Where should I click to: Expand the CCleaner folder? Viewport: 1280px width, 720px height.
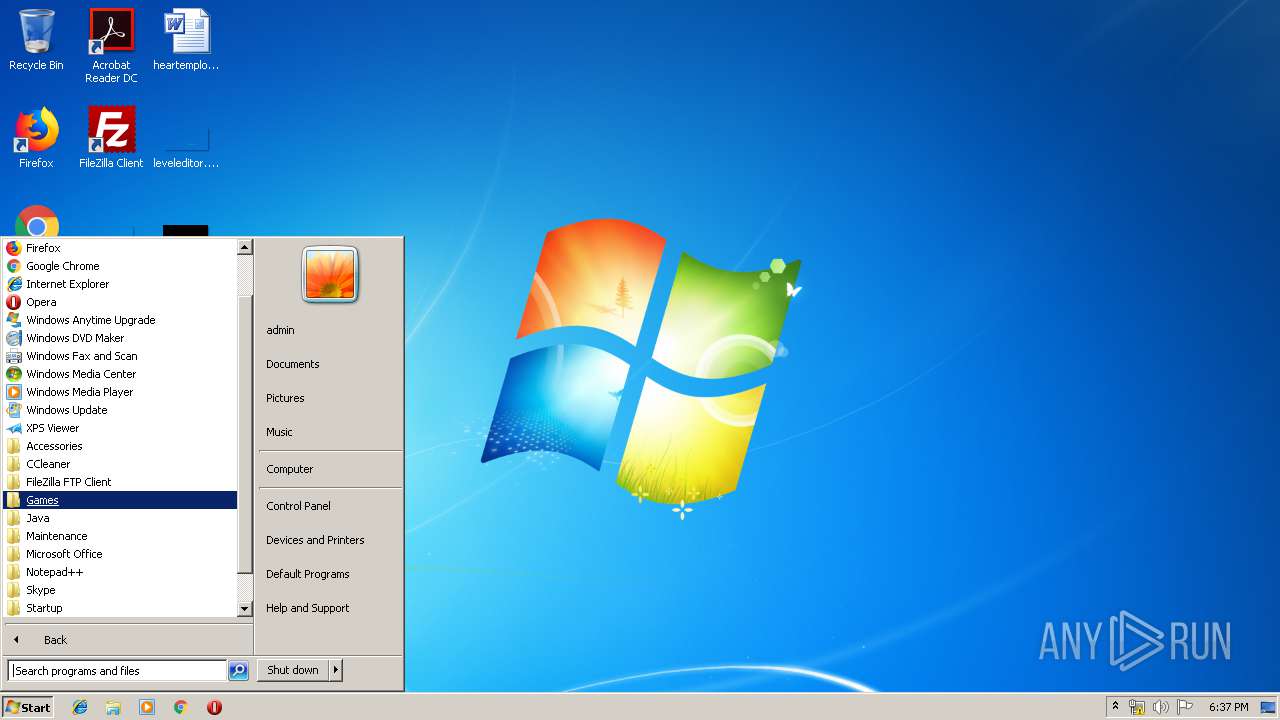click(120, 464)
